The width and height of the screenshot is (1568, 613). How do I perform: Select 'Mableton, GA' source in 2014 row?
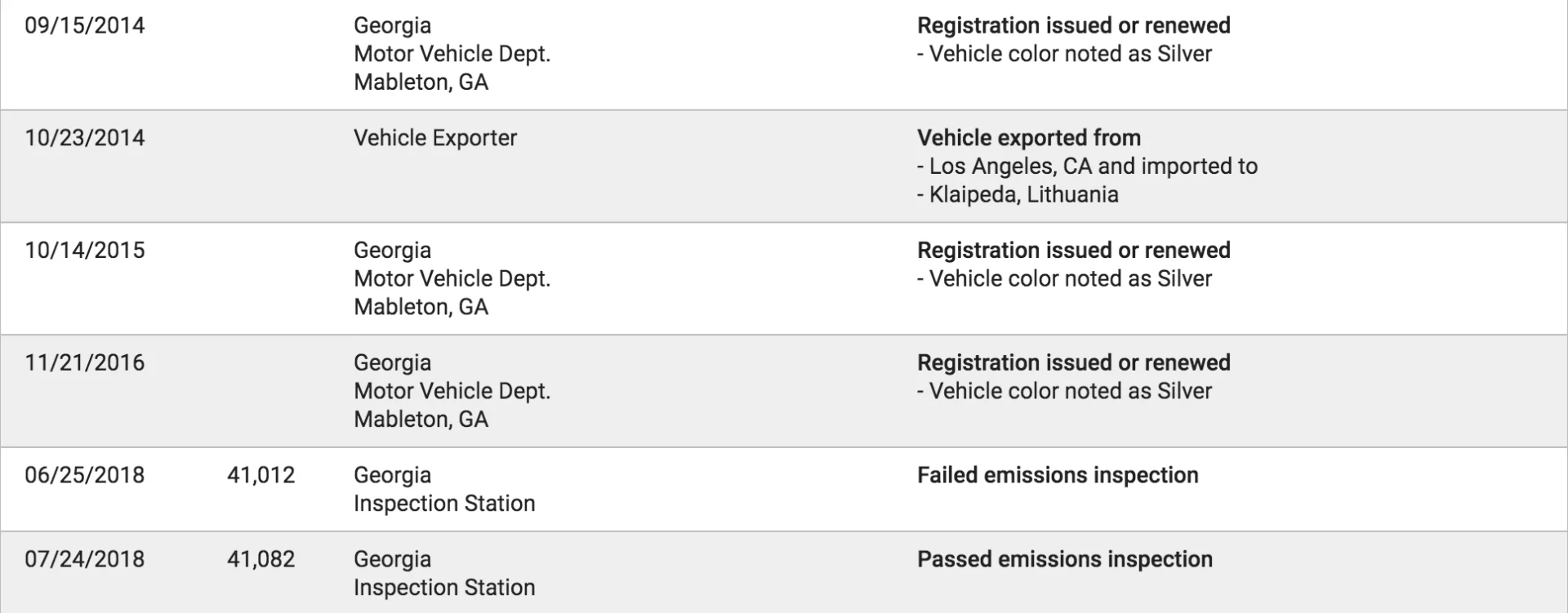point(421,82)
